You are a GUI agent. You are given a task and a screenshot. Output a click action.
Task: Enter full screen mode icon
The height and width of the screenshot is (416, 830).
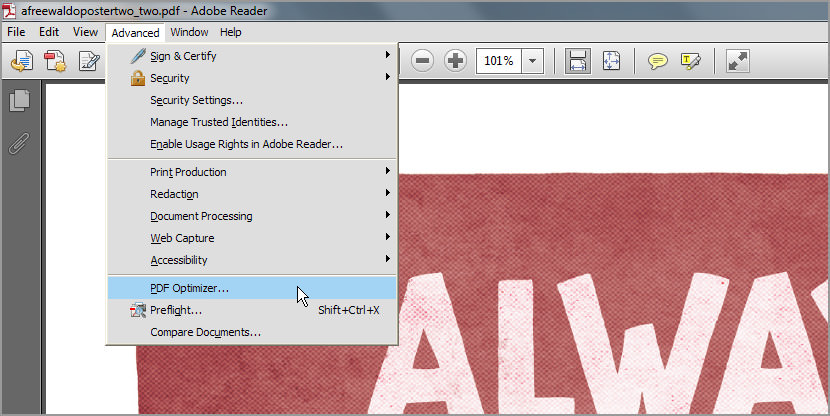pos(737,61)
